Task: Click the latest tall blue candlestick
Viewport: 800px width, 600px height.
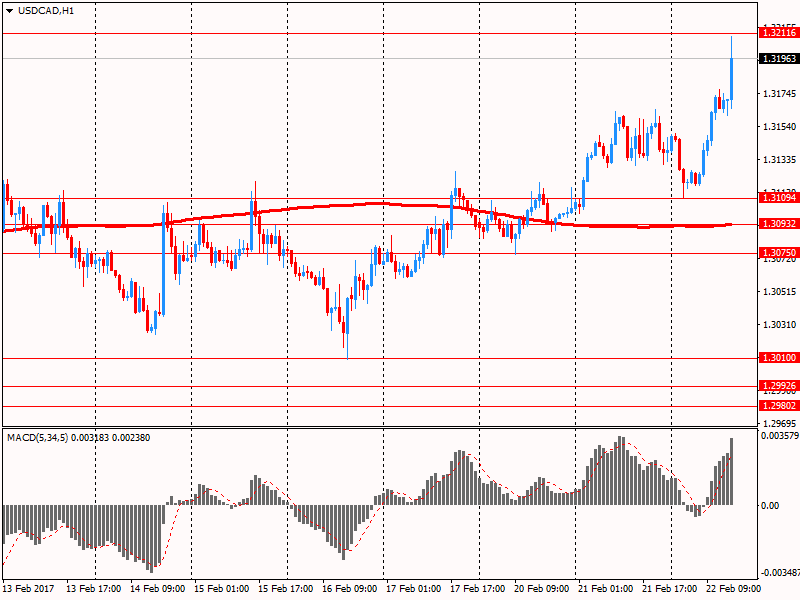Action: 732,78
